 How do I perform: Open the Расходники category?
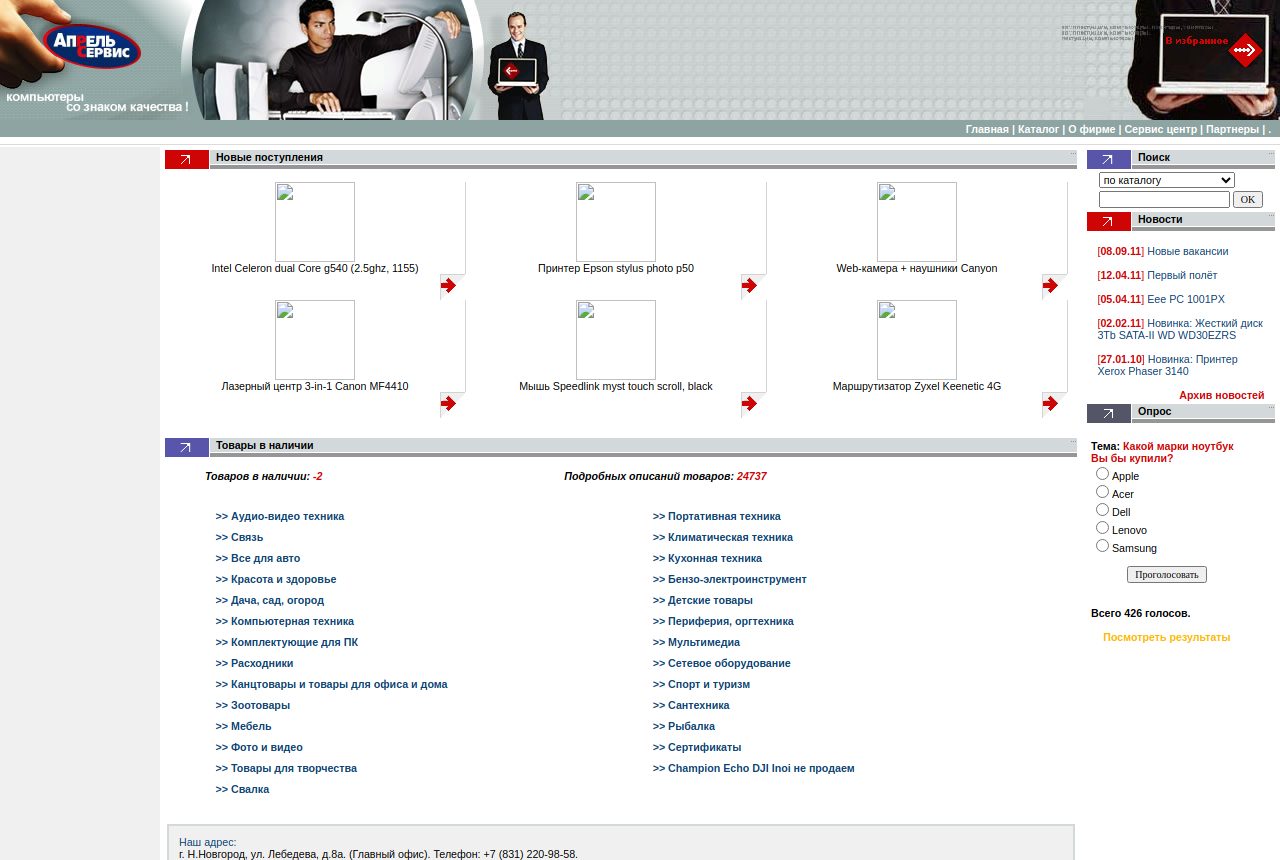(254, 663)
